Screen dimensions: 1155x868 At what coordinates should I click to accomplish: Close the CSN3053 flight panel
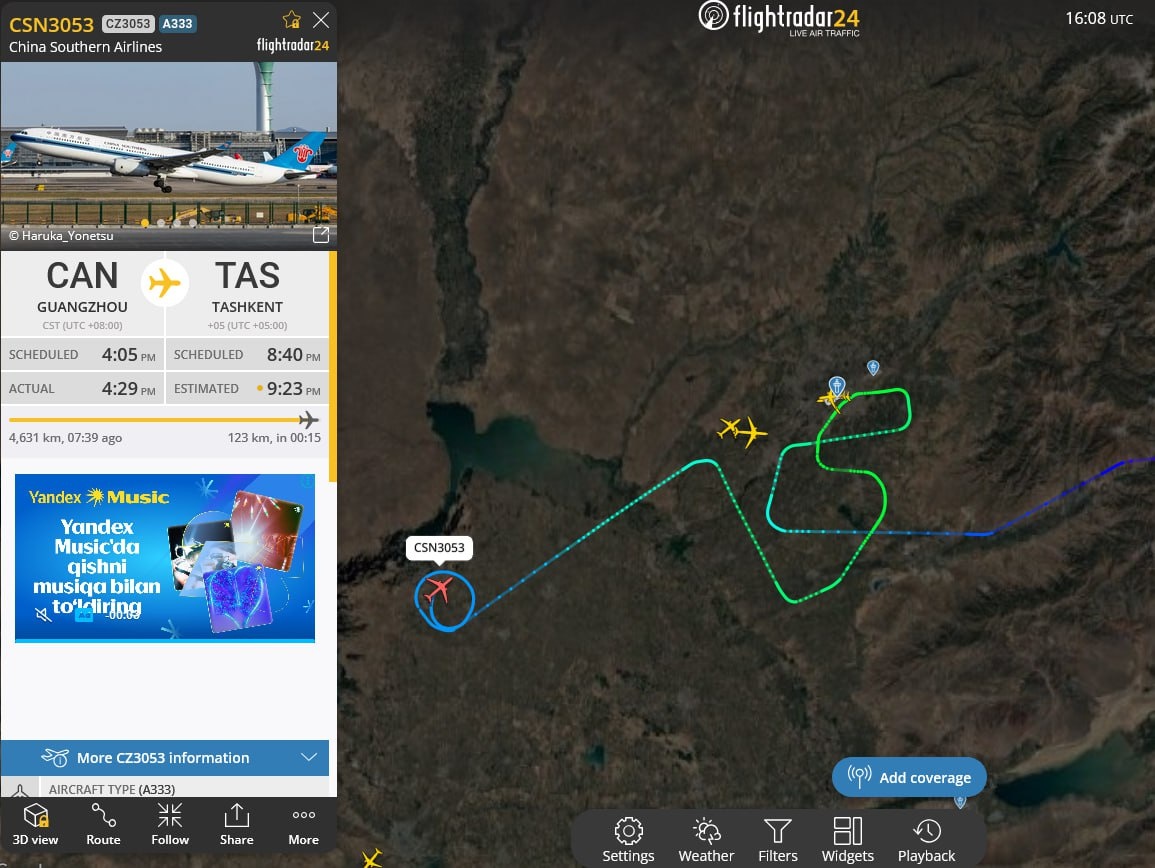pos(321,20)
